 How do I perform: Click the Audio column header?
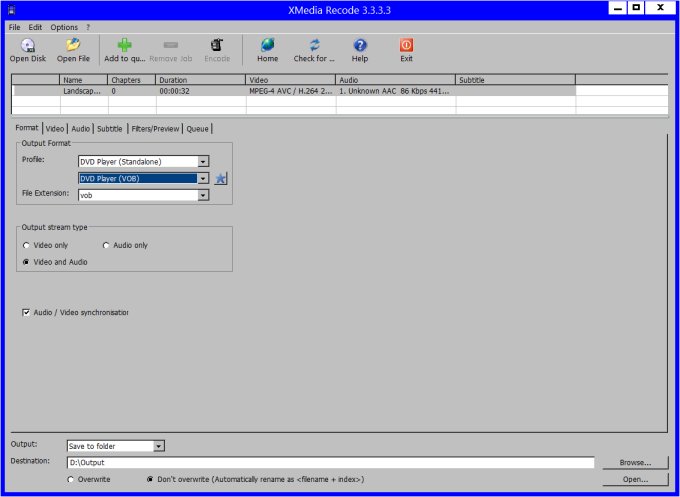pyautogui.click(x=396, y=80)
